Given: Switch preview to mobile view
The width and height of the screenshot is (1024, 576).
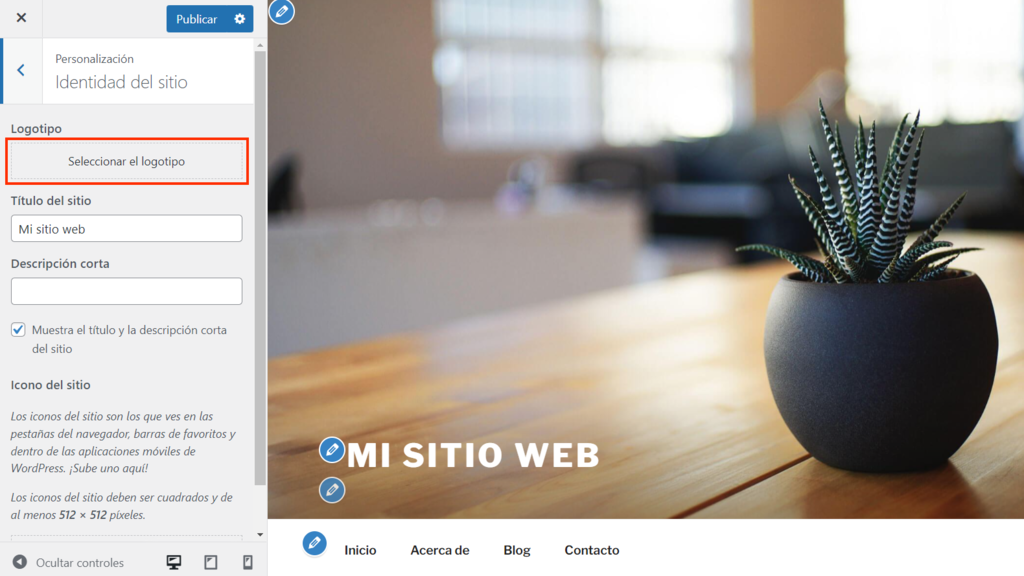Looking at the screenshot, I should 246,562.
